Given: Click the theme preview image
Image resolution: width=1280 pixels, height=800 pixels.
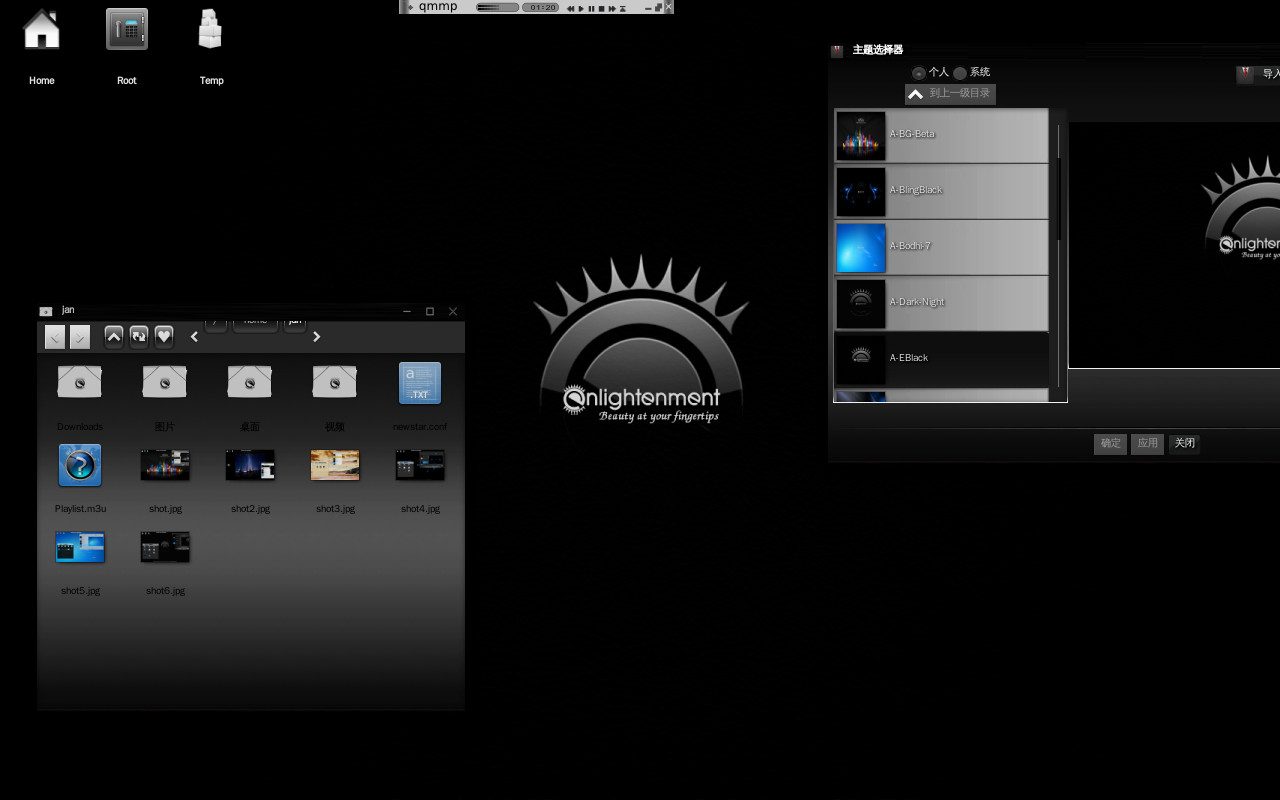Looking at the screenshot, I should (1174, 245).
